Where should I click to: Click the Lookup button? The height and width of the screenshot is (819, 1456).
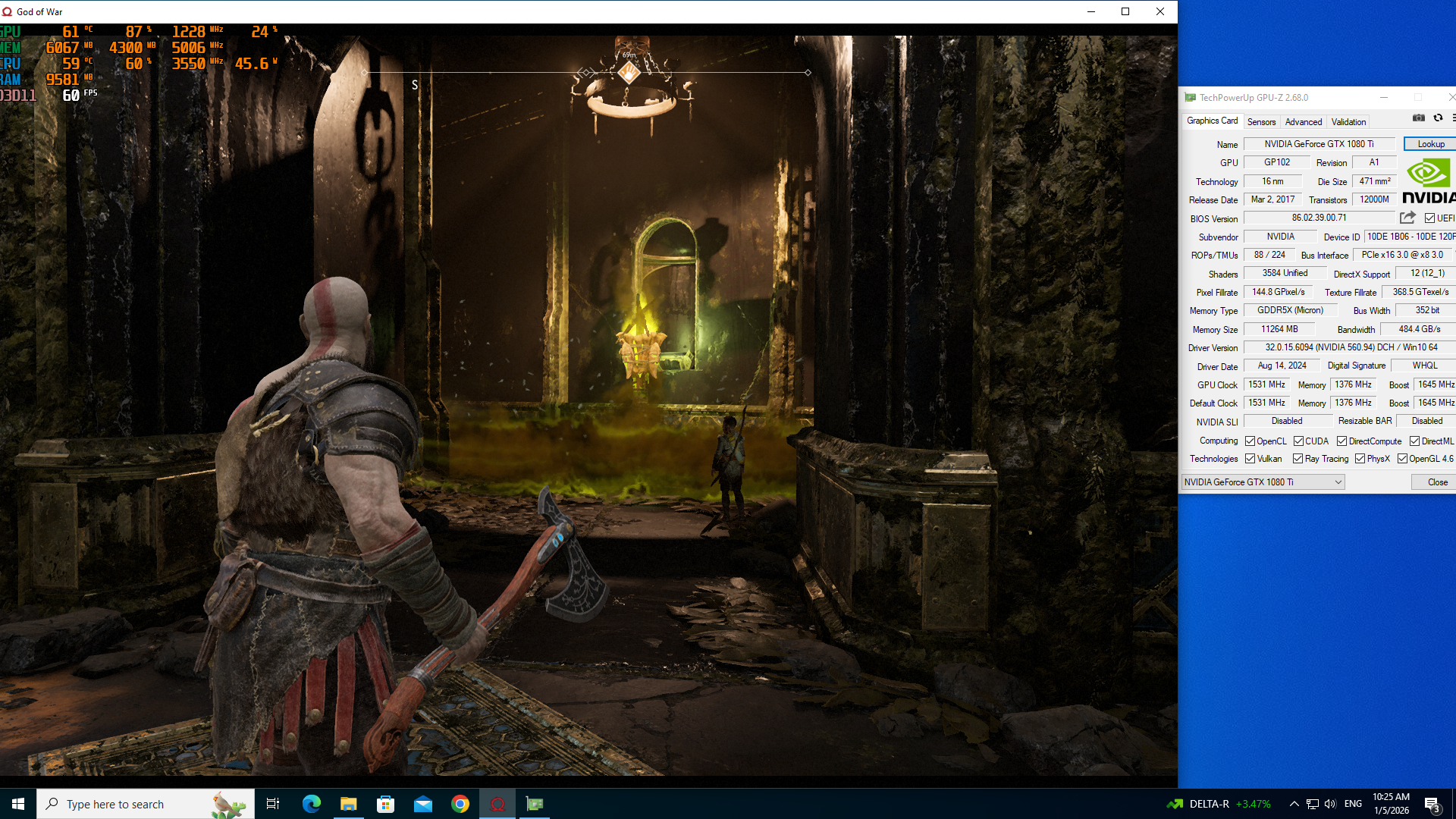[x=1430, y=144]
